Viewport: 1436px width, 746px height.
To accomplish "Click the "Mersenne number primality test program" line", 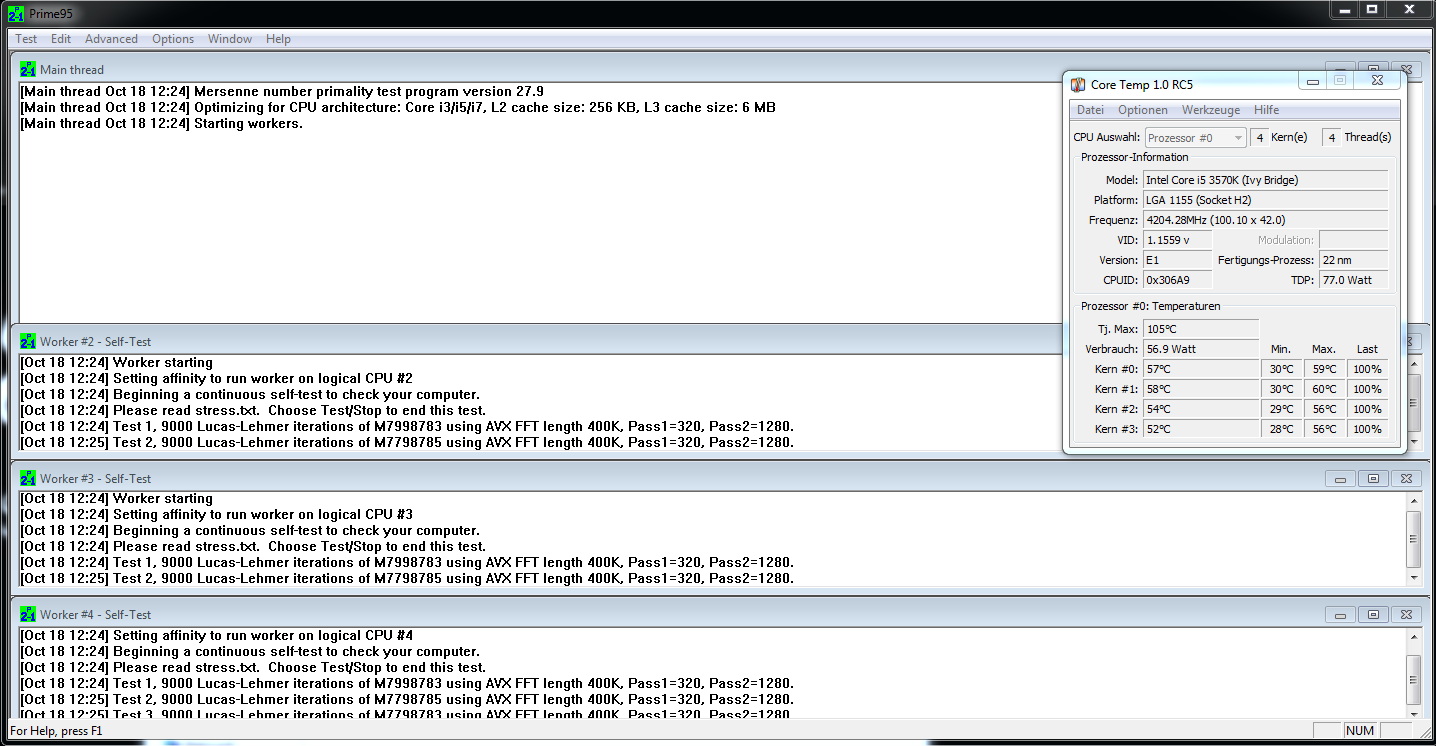I will tap(282, 91).
